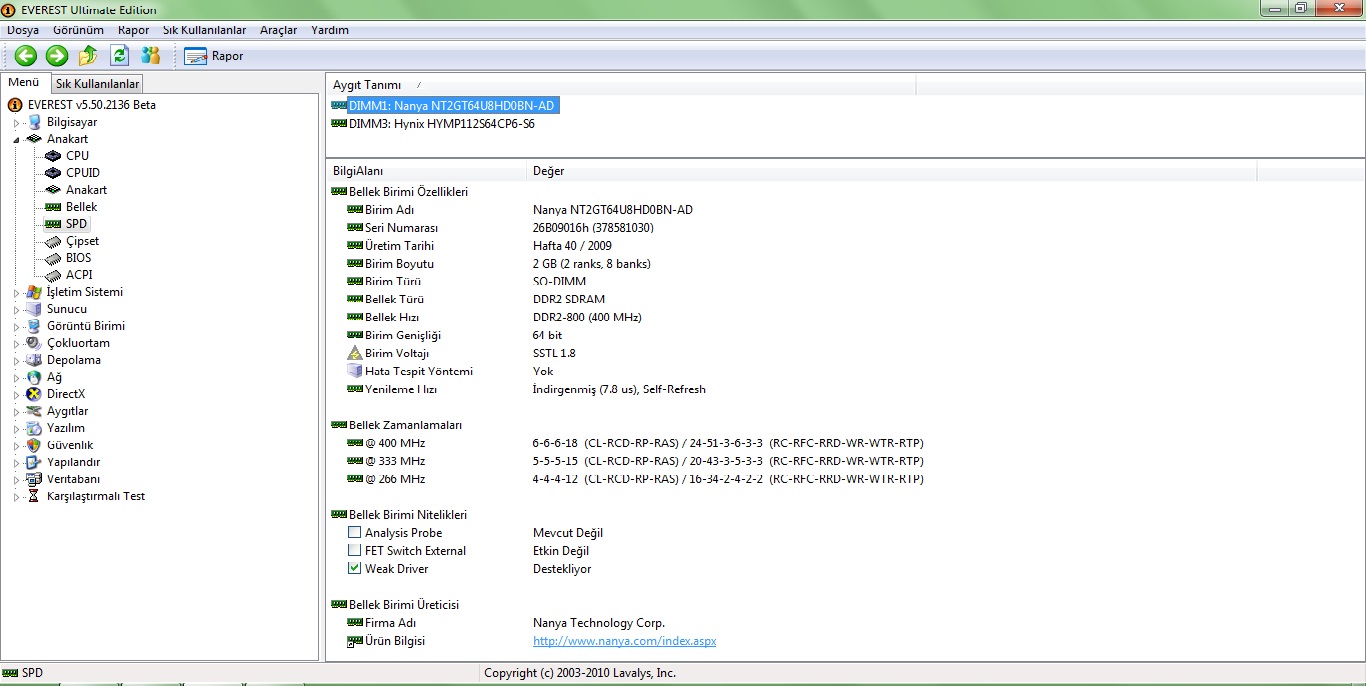Click the DirectX icon in the tree
The width and height of the screenshot is (1366, 686).
[34, 394]
